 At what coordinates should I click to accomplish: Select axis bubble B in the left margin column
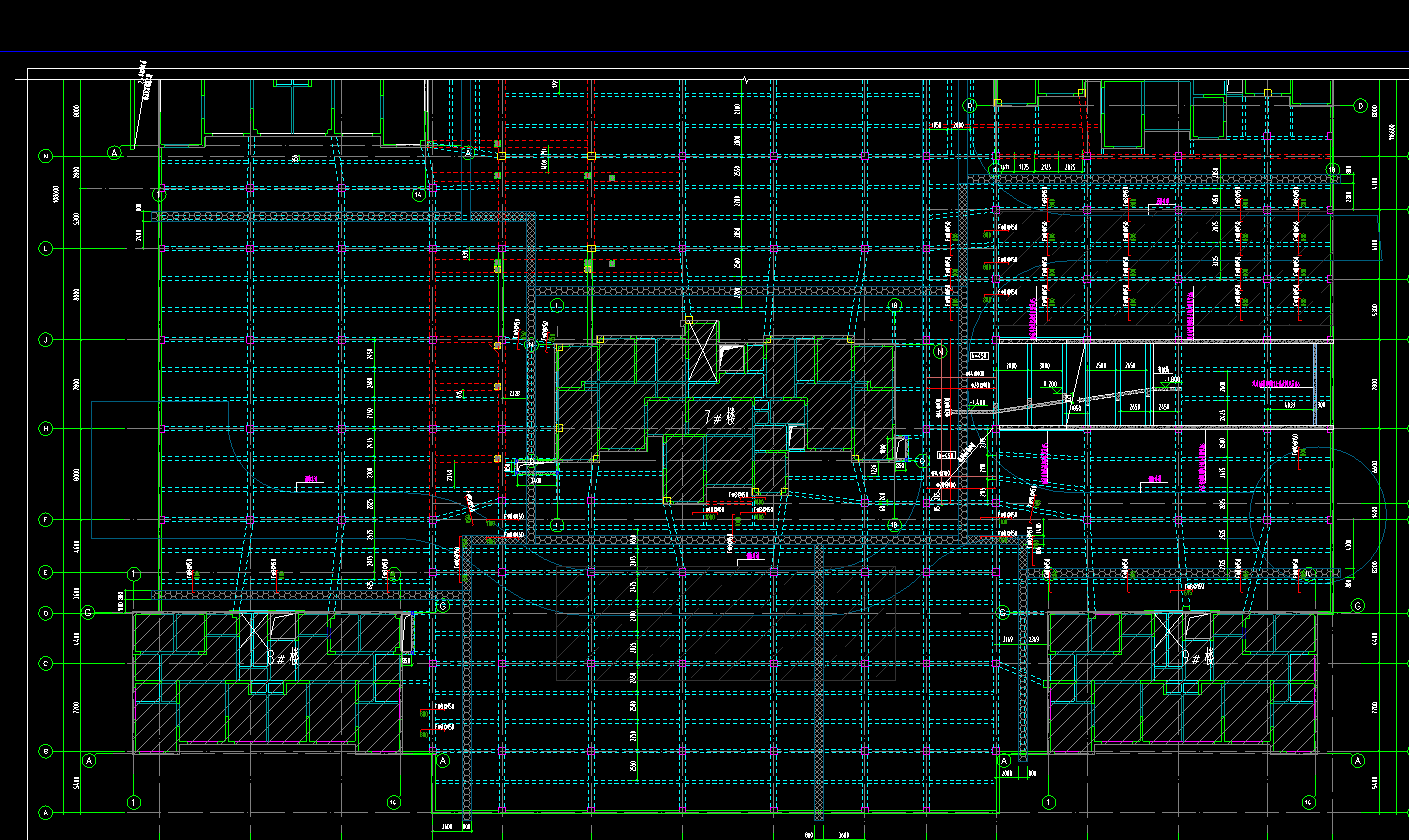point(45,751)
